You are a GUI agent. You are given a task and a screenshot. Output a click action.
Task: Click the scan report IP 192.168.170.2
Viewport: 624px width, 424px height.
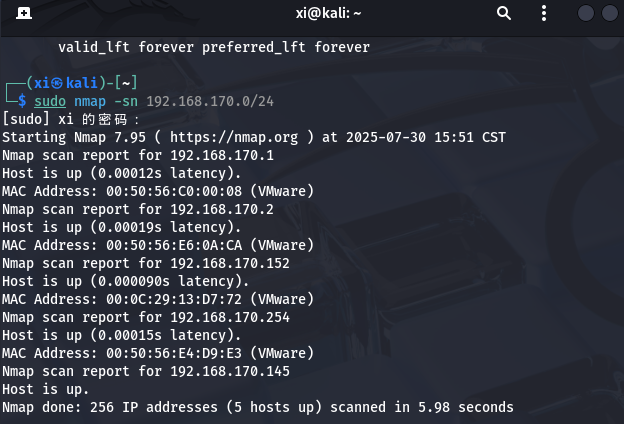coord(222,209)
